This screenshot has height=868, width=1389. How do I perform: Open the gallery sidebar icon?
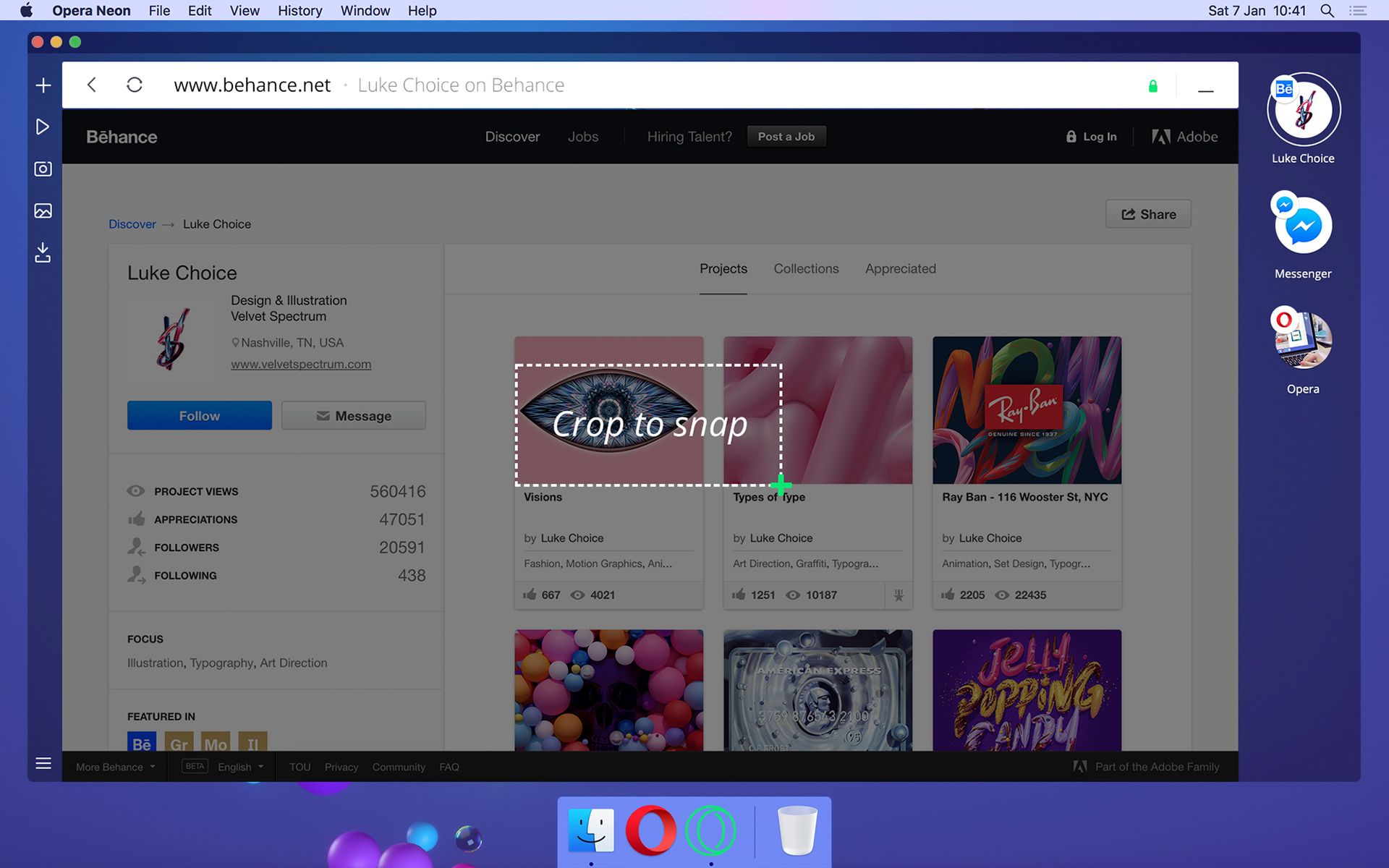[43, 211]
